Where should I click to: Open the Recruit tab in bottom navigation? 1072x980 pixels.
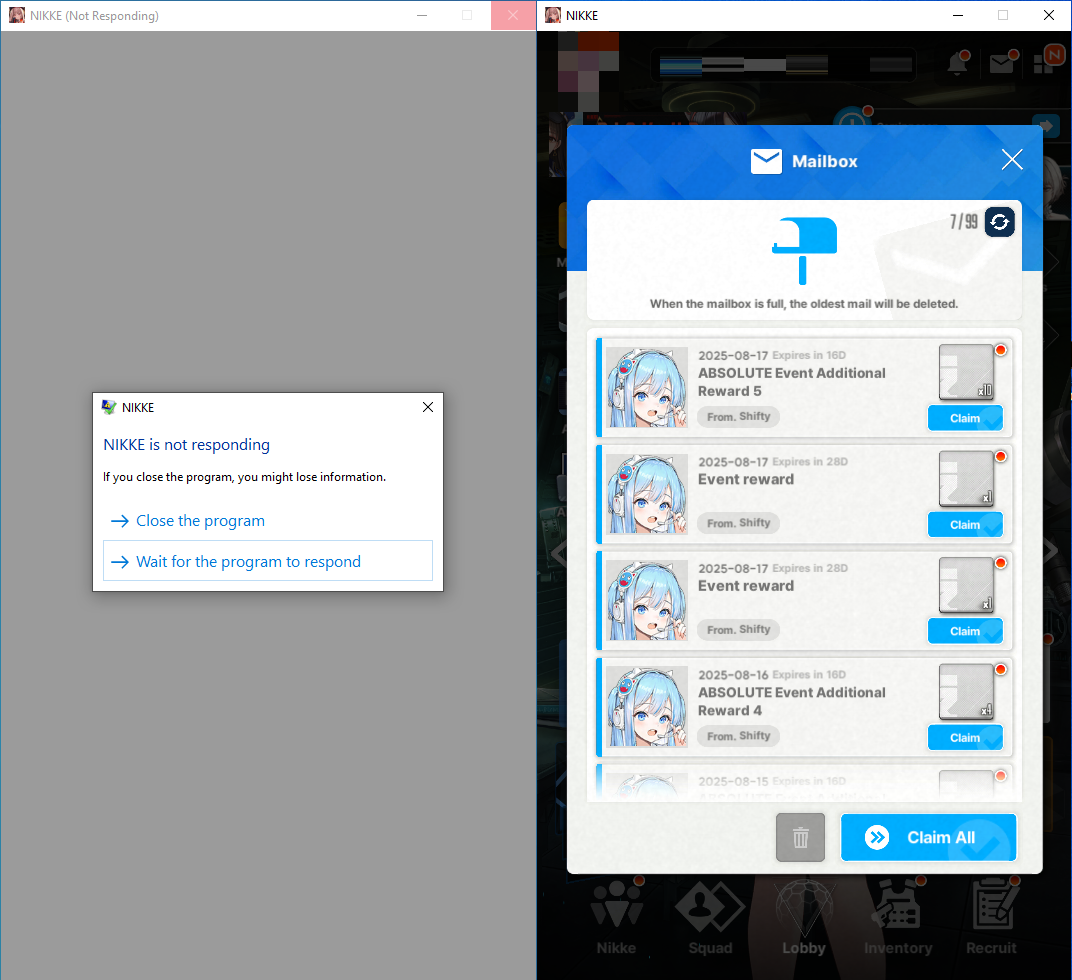pos(991,918)
